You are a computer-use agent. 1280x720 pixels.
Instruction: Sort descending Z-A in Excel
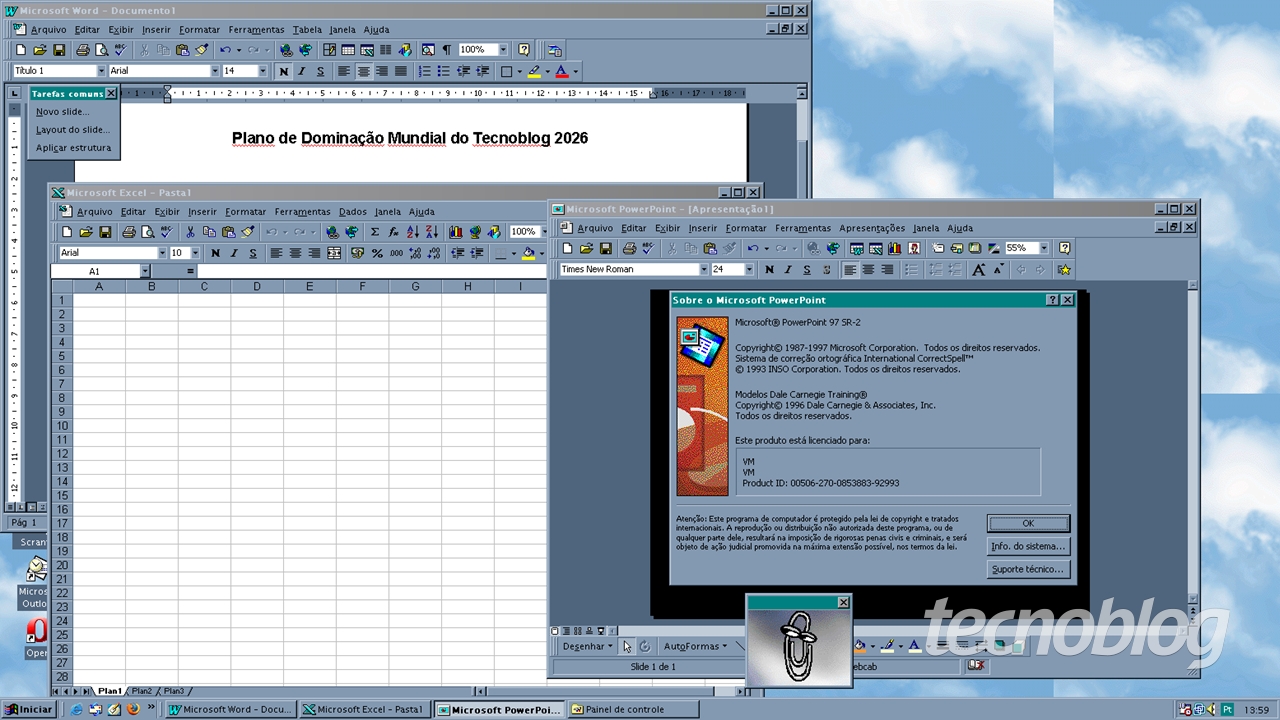coord(432,232)
